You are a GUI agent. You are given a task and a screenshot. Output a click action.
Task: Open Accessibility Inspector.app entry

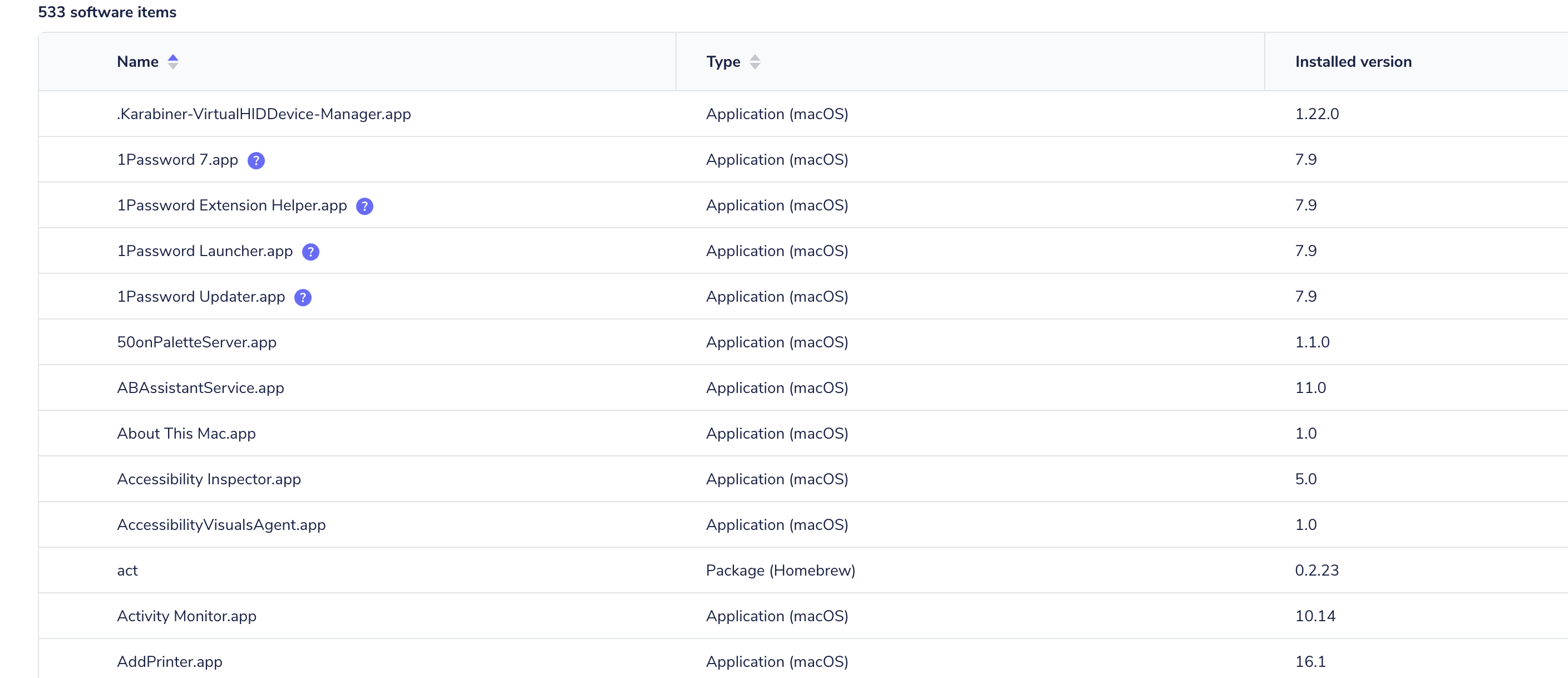(x=208, y=479)
